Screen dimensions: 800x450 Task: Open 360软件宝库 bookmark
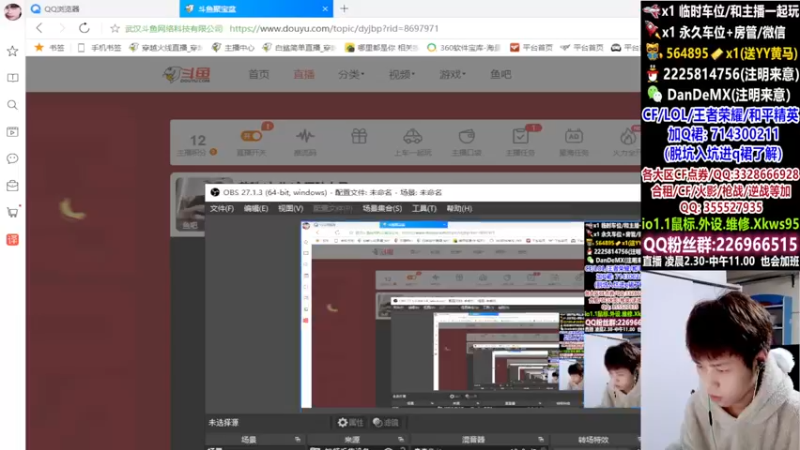coord(464,47)
